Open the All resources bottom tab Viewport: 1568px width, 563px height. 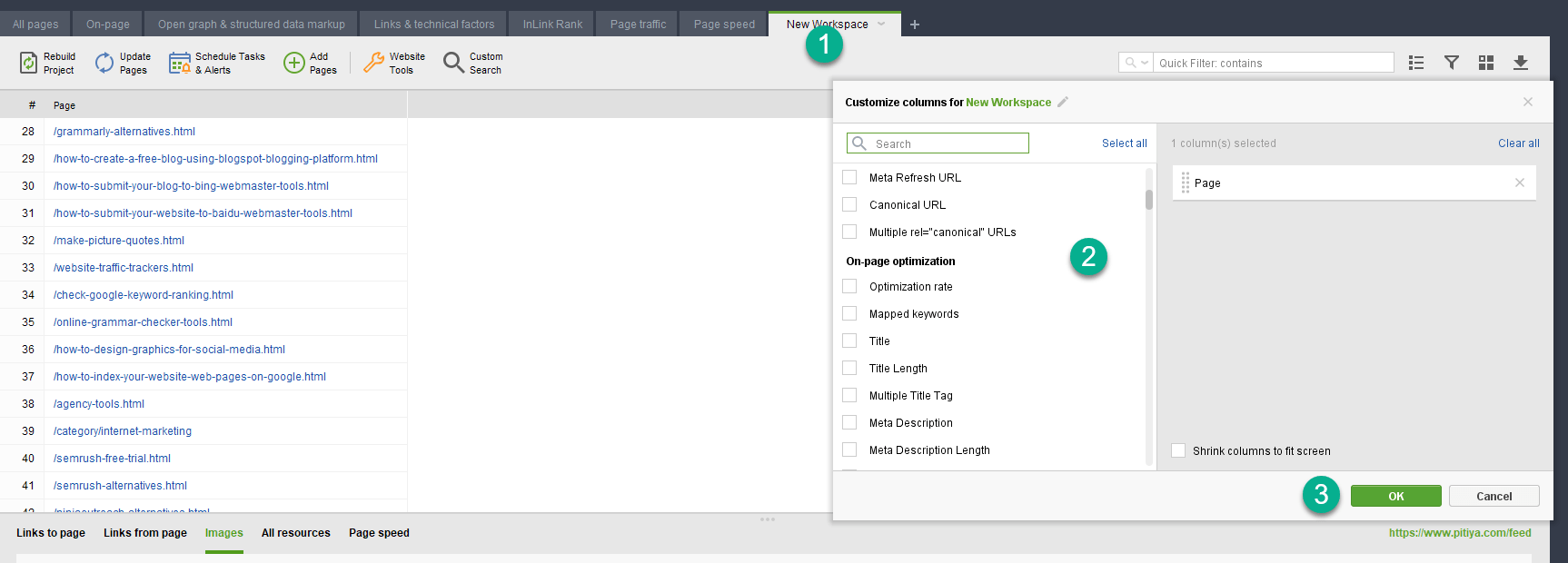(x=296, y=533)
